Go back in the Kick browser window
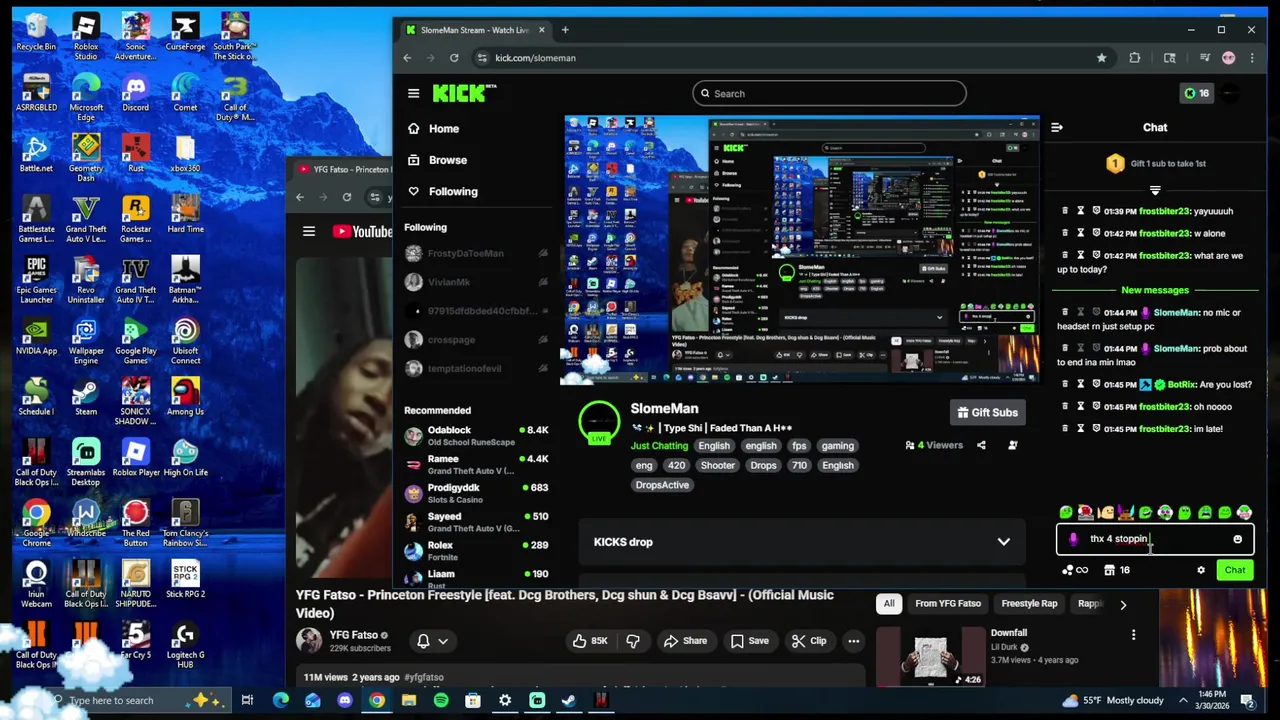Viewport: 1280px width, 720px height. 407,58
